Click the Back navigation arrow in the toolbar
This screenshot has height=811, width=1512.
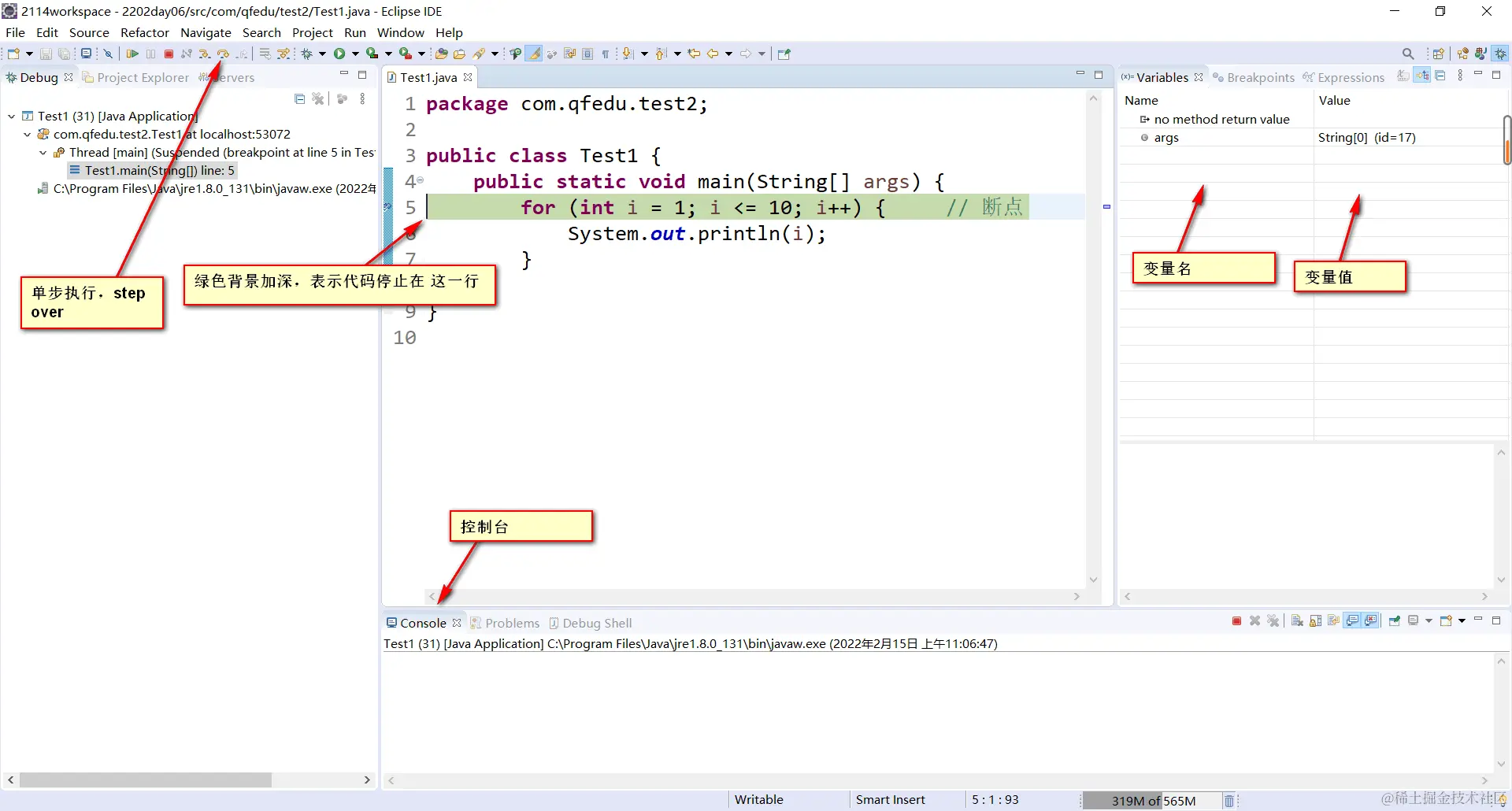click(x=713, y=54)
